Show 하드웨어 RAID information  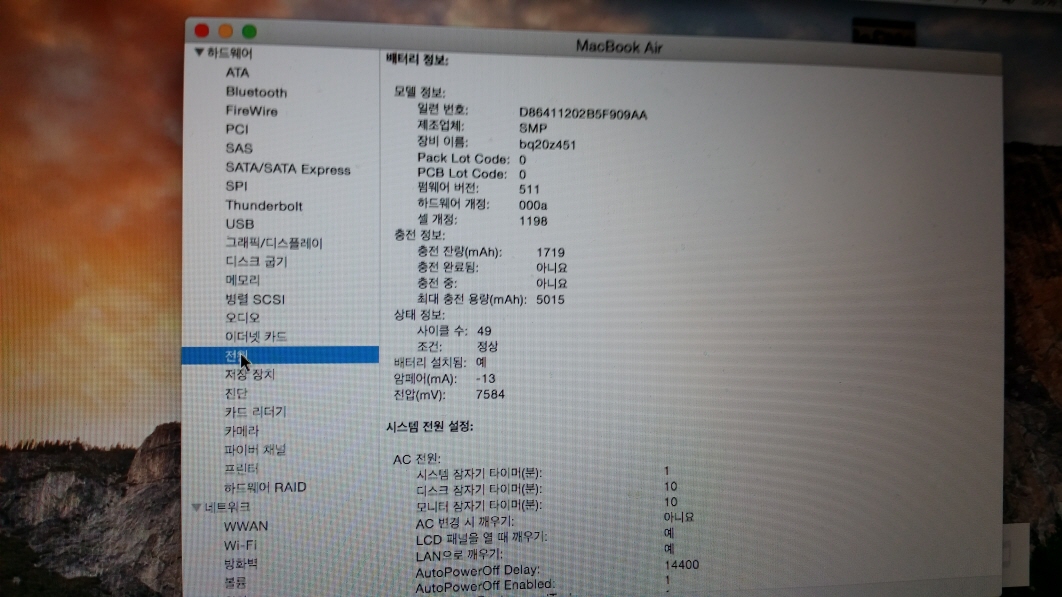265,488
